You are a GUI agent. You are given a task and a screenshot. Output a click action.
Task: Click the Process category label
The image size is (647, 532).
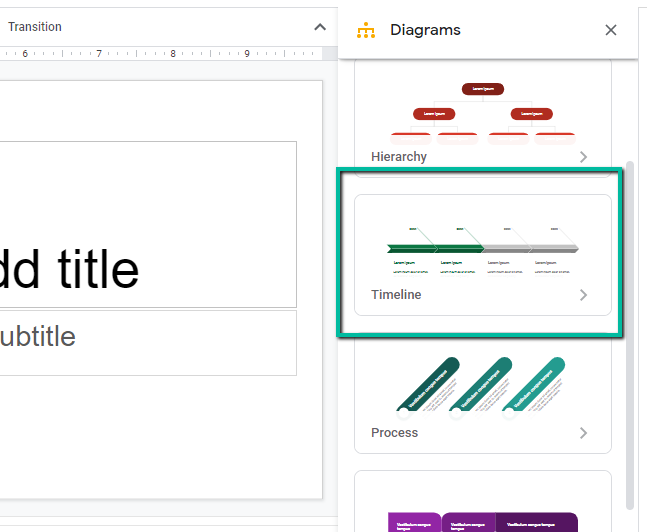click(394, 433)
